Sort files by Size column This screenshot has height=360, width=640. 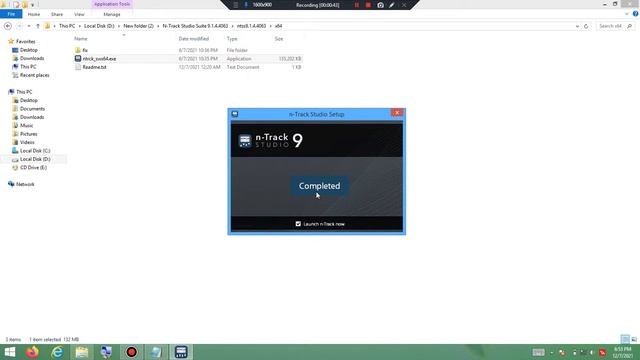(279, 39)
